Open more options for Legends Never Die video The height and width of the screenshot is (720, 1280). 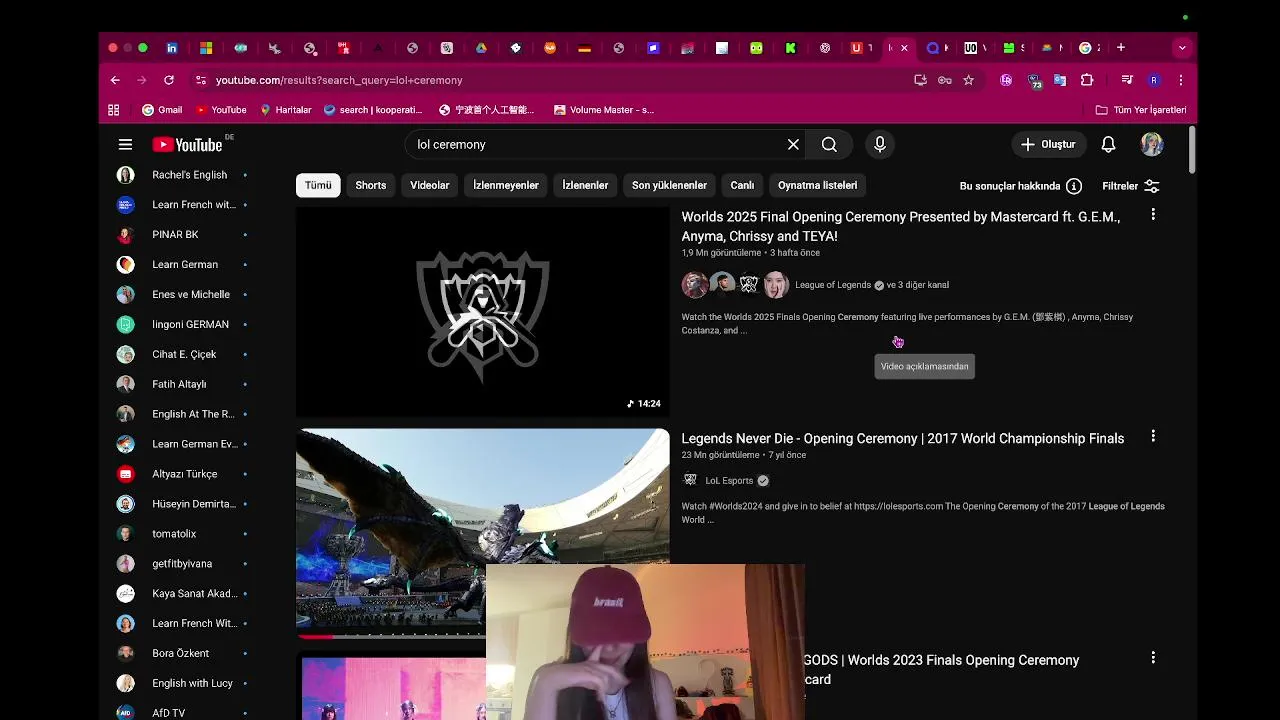(x=1153, y=436)
